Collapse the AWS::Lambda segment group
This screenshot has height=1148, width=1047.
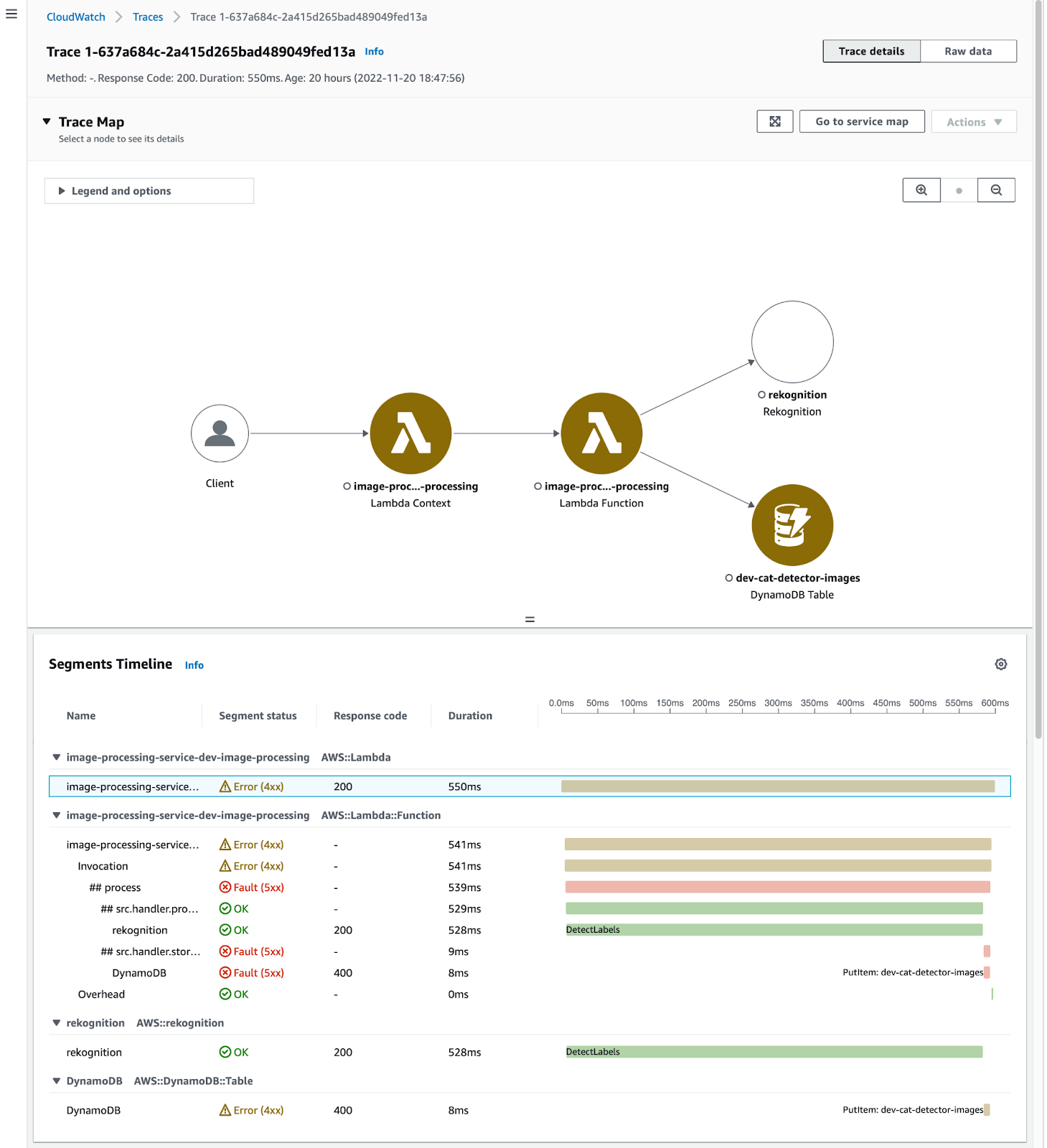click(x=57, y=758)
